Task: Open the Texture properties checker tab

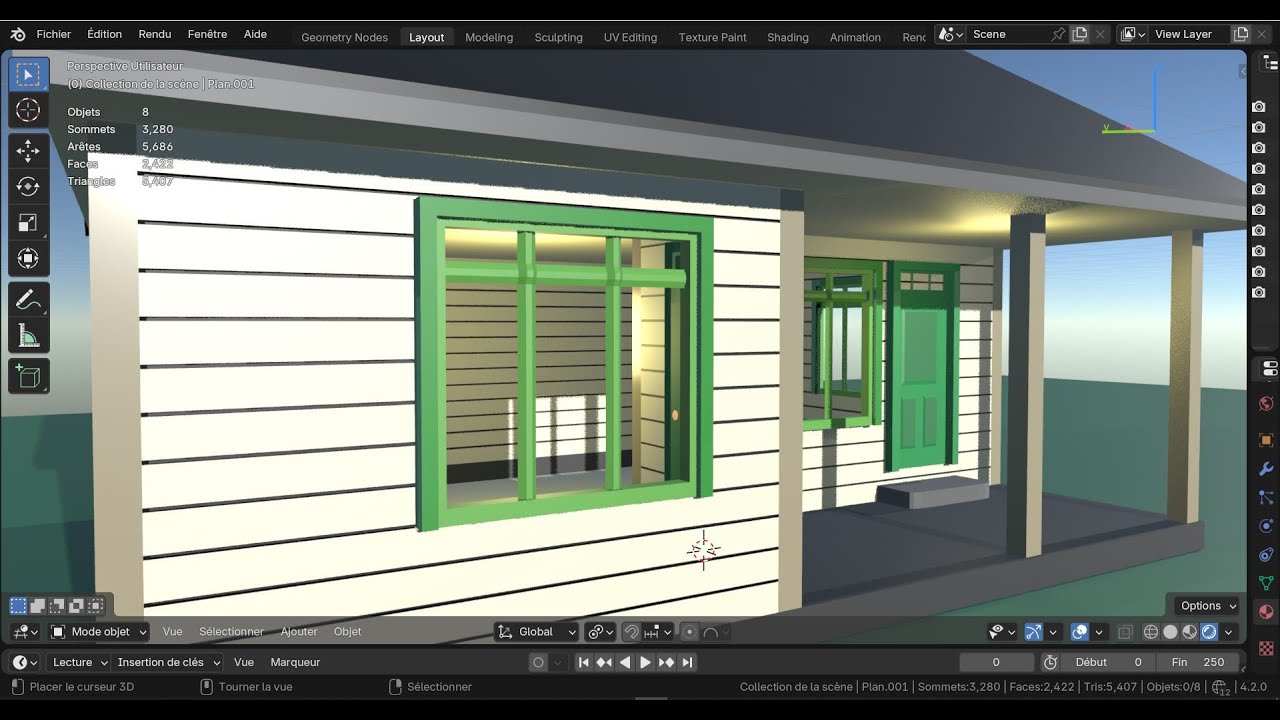Action: [x=1266, y=648]
